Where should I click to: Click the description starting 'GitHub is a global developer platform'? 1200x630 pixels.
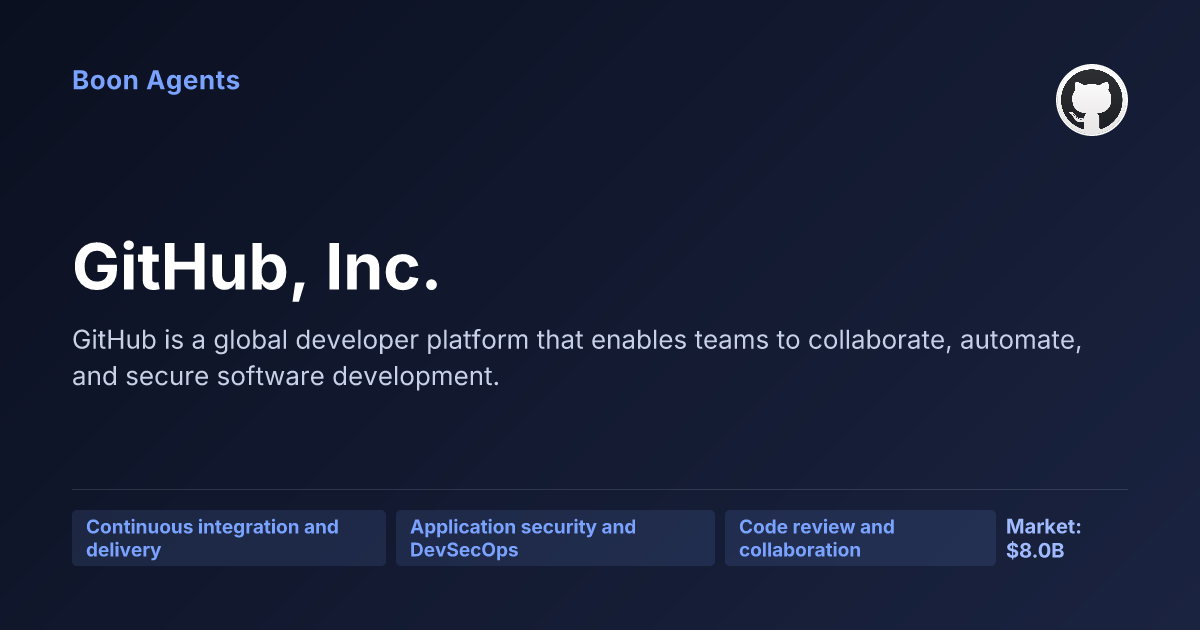click(x=578, y=358)
